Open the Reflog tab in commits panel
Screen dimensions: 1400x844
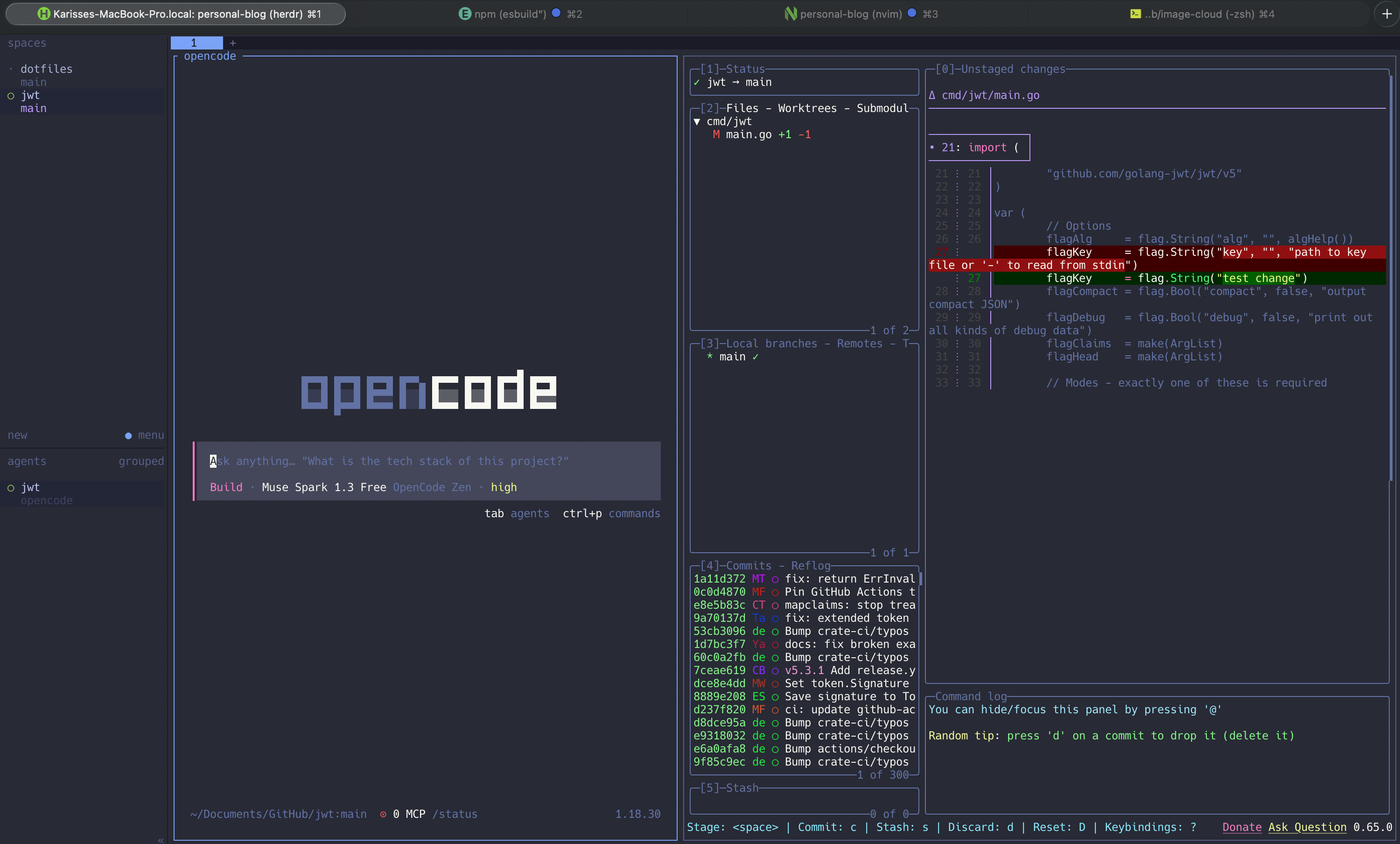click(x=811, y=565)
